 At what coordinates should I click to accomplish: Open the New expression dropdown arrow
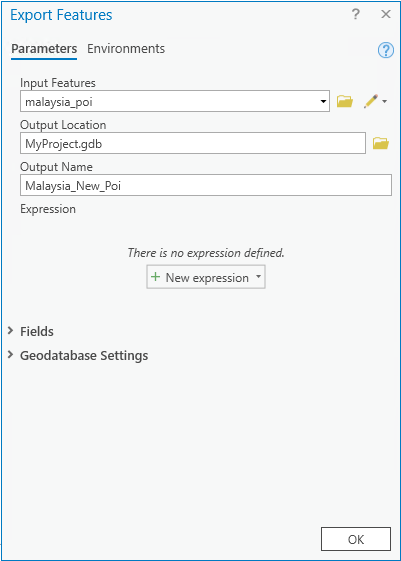point(258,277)
